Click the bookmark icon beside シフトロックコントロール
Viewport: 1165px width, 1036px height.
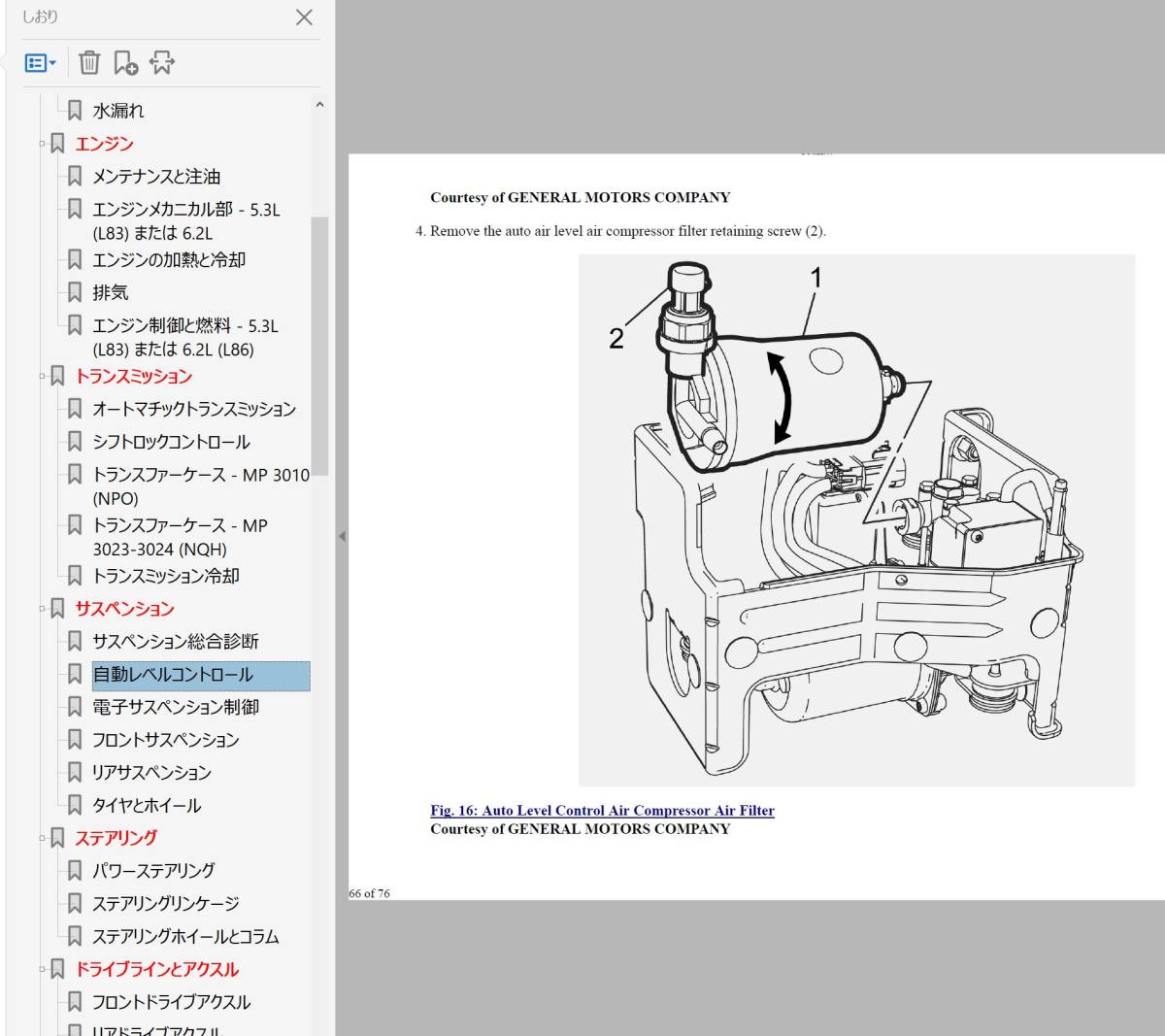[x=75, y=443]
